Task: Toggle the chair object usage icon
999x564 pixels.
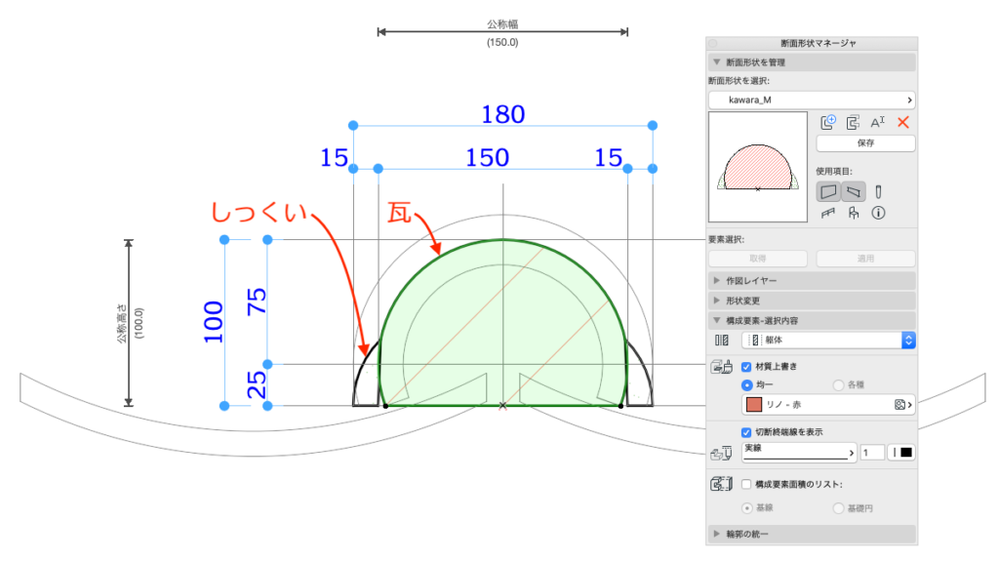Action: tap(853, 213)
